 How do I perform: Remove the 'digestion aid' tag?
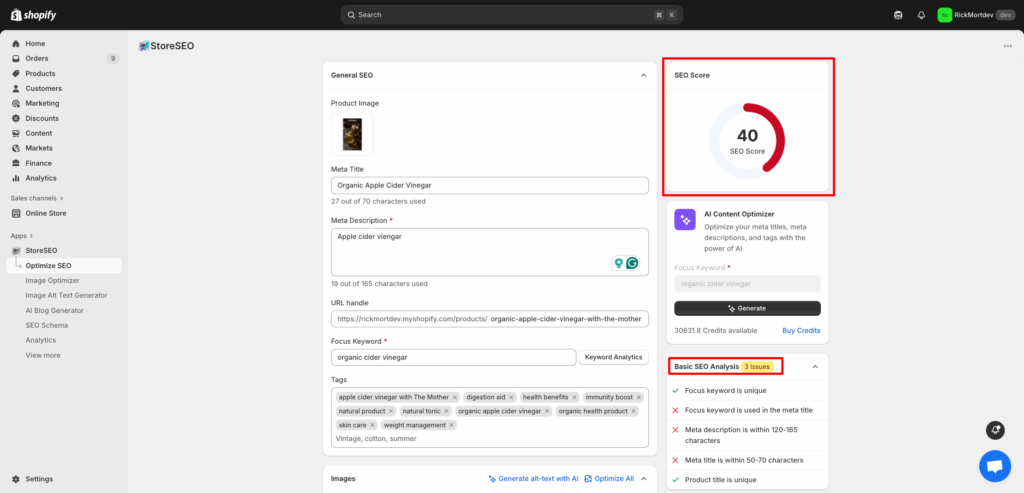tap(511, 397)
